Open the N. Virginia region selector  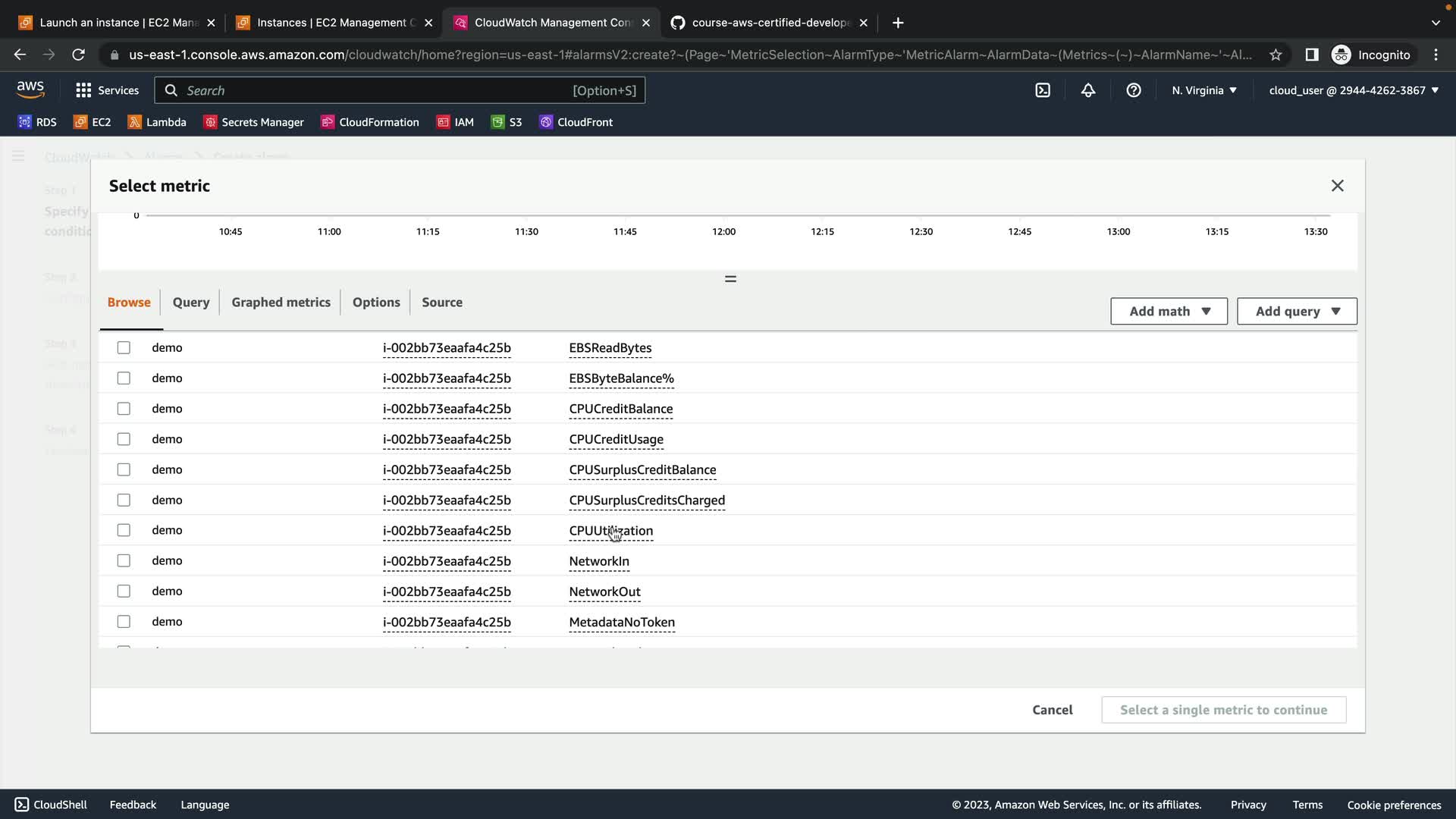tap(1203, 90)
